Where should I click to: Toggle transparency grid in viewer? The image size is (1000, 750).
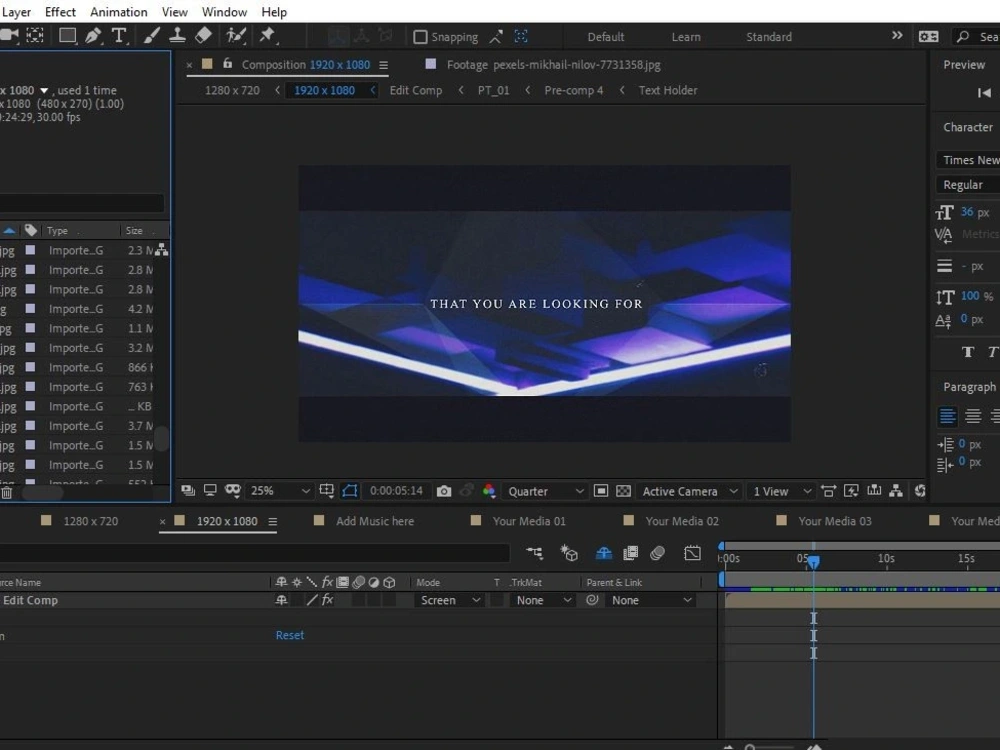coord(624,491)
